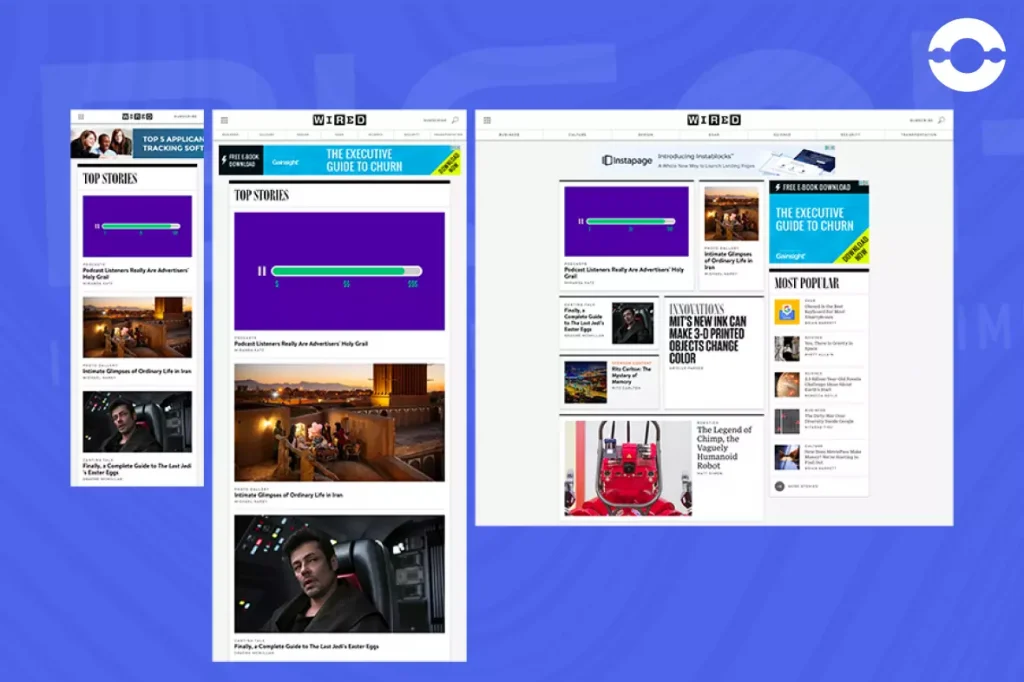Screen dimensions: 1024x682
Task: Open hamburger menu in tablet Wired view
Action: point(225,120)
